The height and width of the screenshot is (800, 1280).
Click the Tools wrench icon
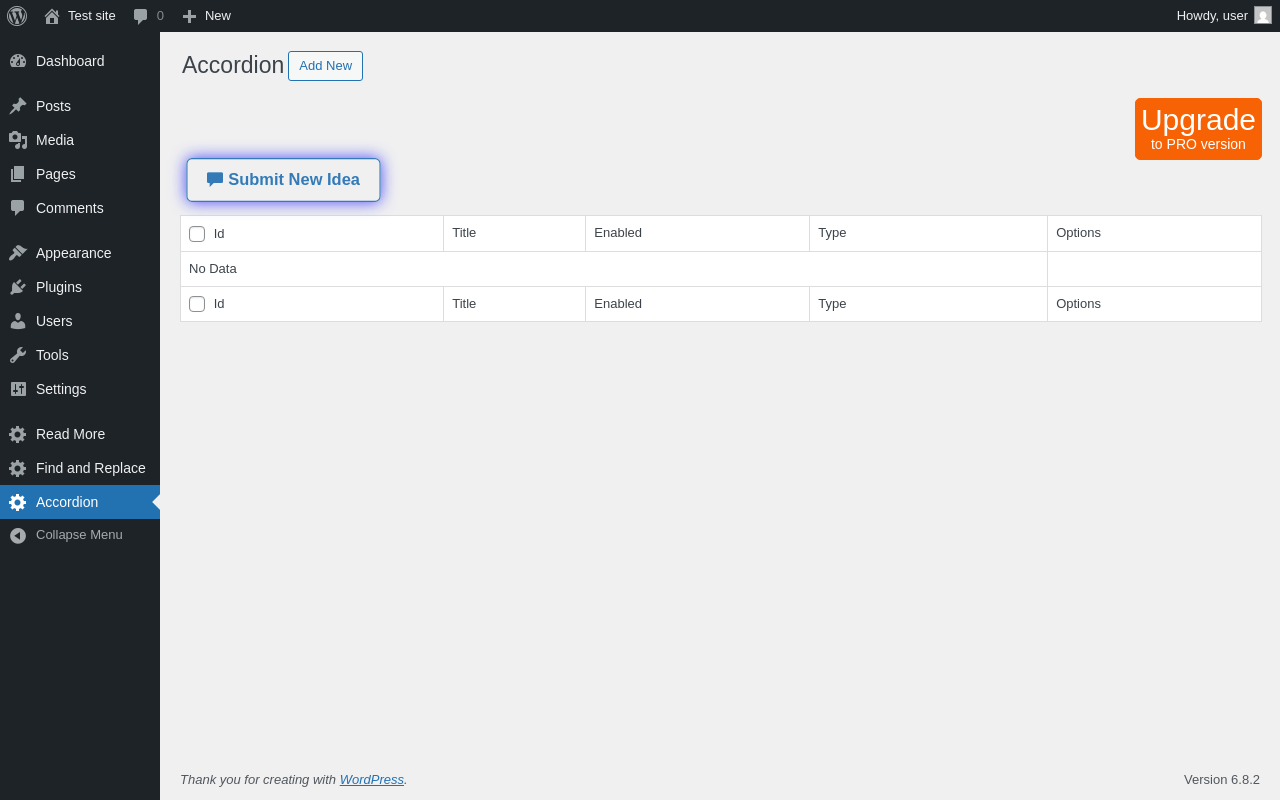(x=18, y=355)
